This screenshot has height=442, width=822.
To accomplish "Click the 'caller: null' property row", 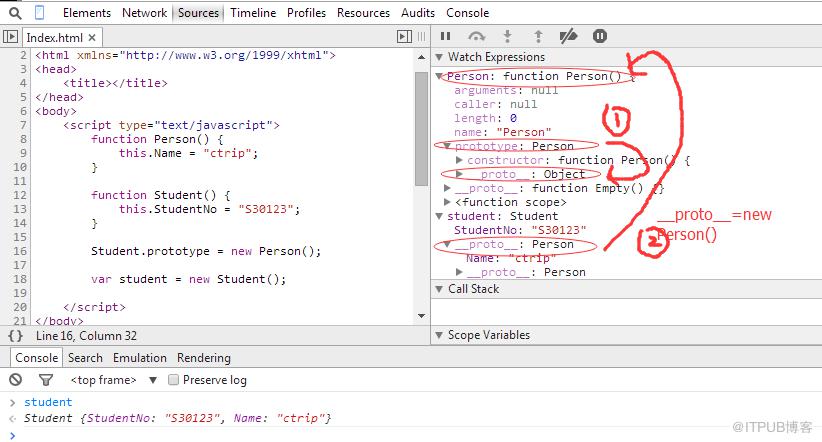I will tap(495, 104).
